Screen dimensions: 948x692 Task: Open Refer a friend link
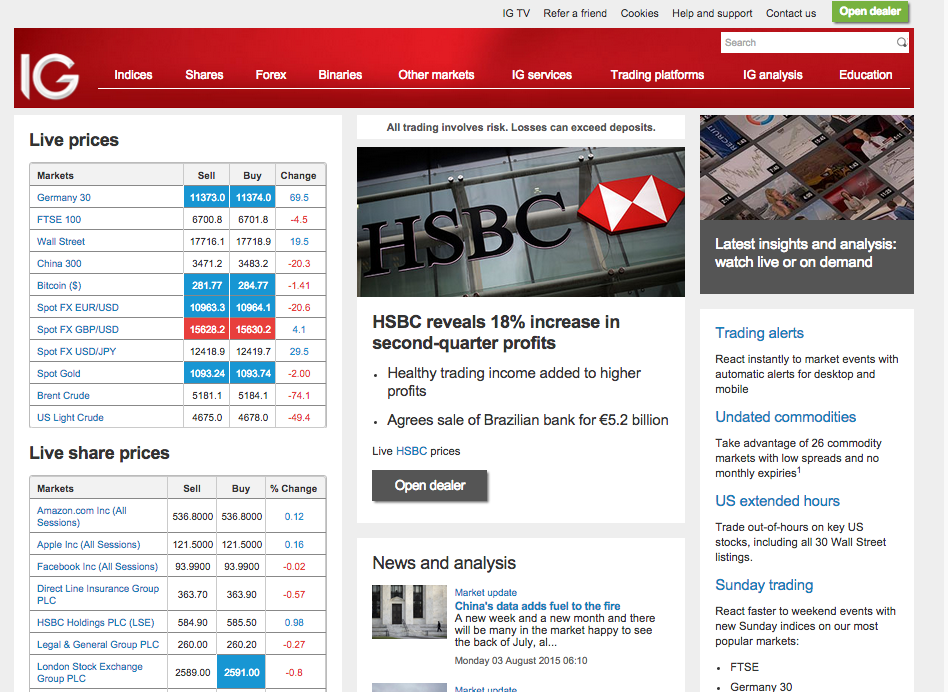click(x=574, y=13)
